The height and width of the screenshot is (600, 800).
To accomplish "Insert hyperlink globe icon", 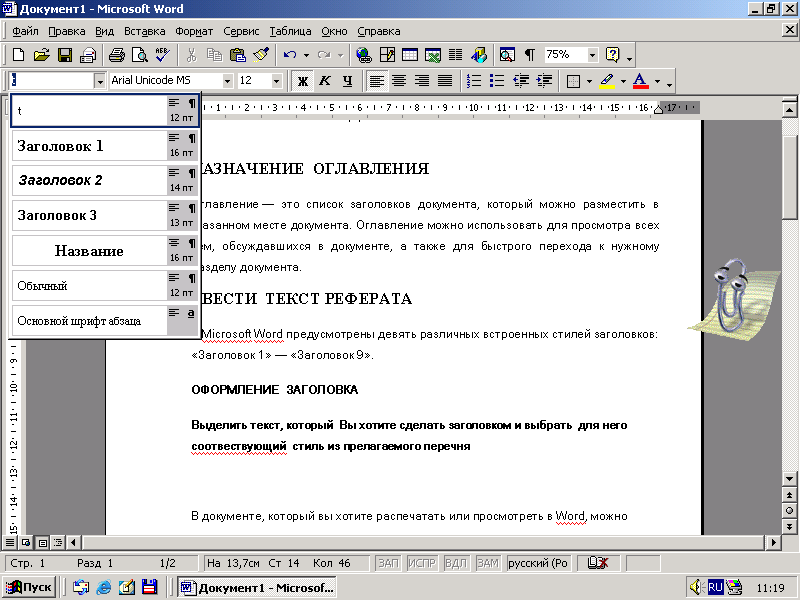I will pyautogui.click(x=364, y=55).
